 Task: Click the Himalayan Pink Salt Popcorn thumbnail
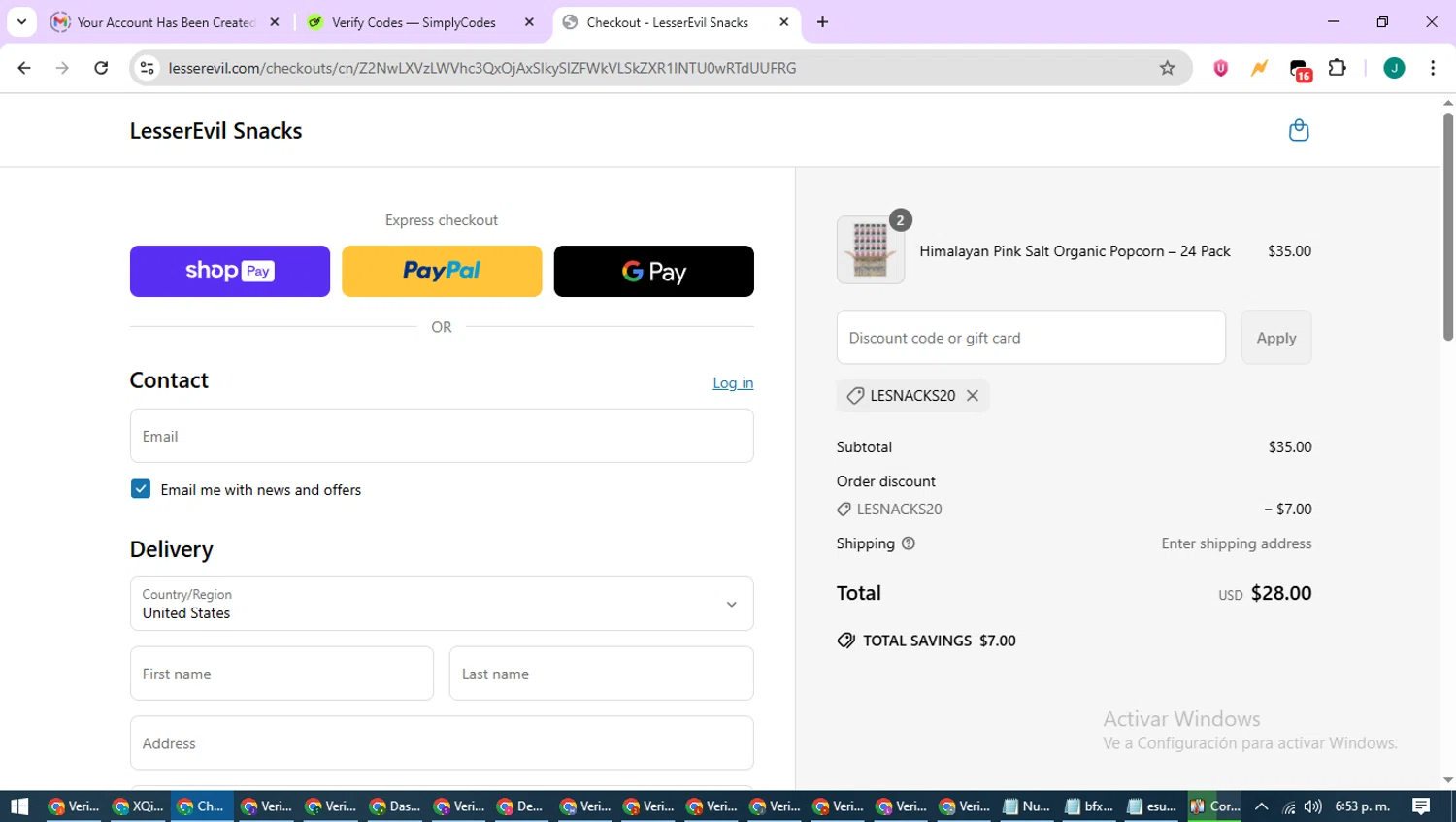coord(871,250)
